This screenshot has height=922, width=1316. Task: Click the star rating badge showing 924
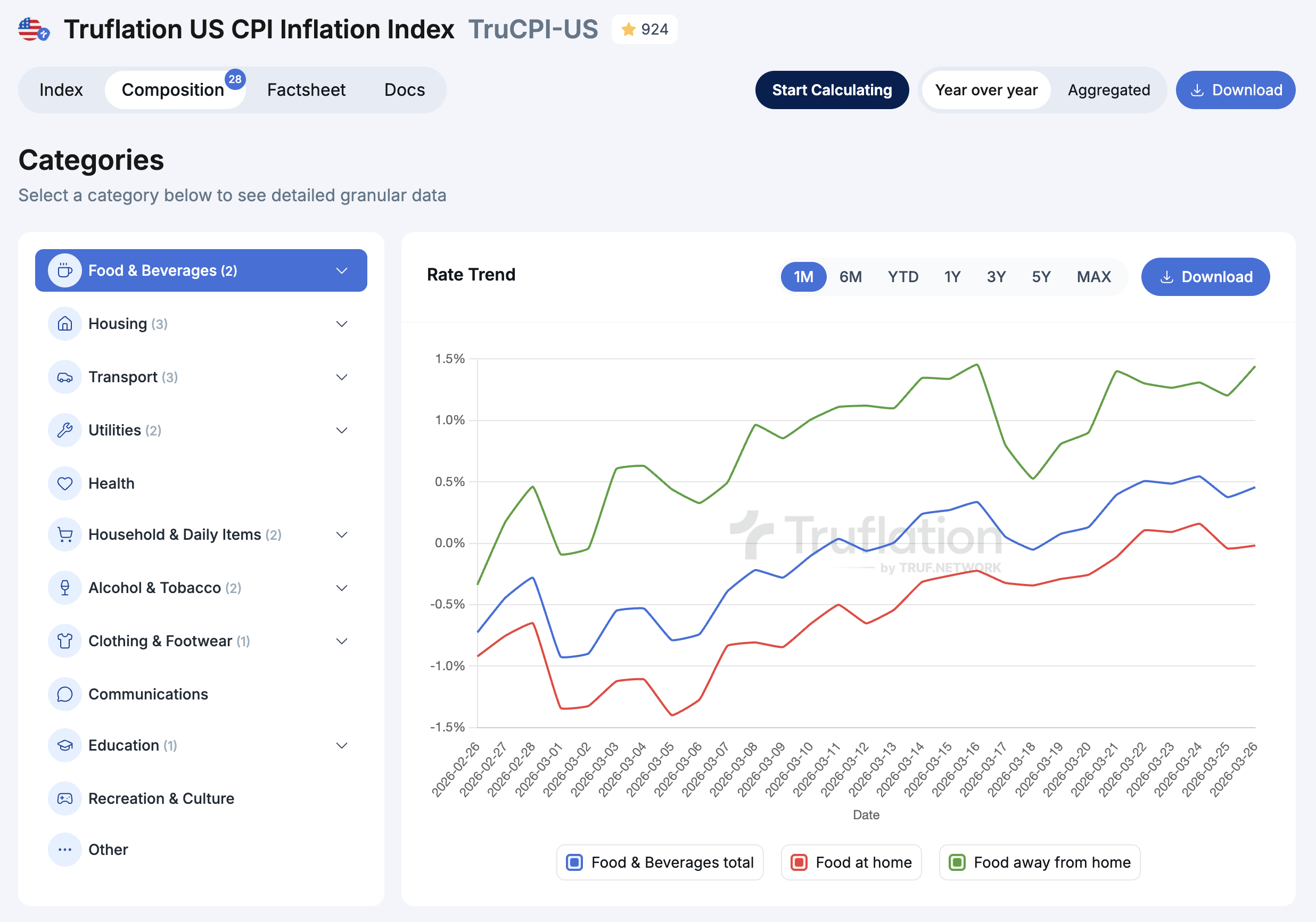644,29
